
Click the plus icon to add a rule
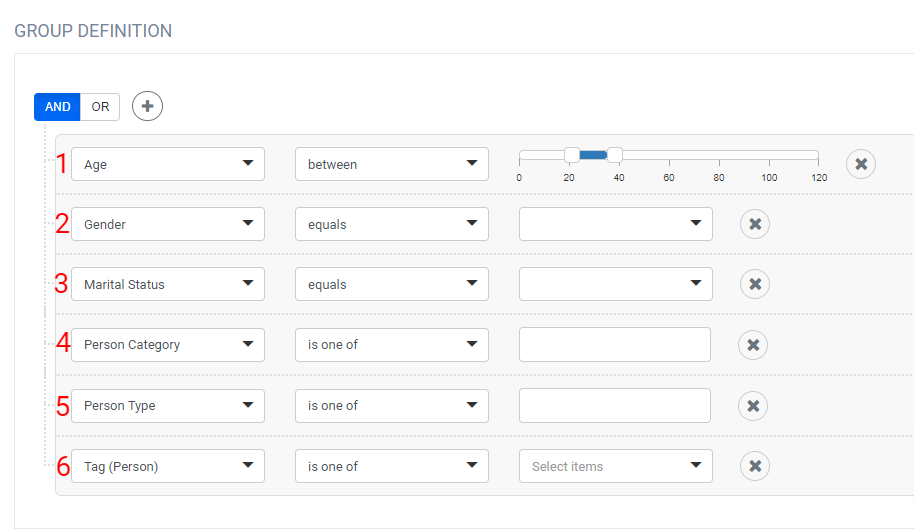pos(147,106)
